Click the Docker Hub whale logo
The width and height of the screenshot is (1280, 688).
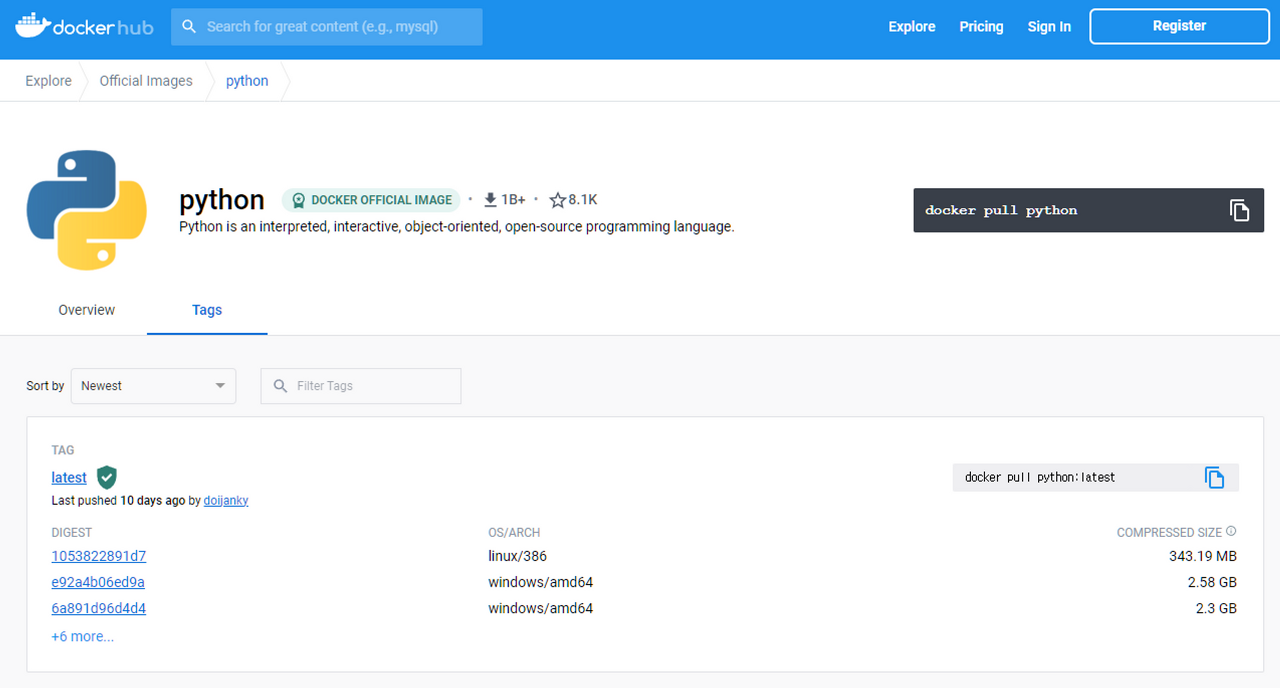pyautogui.click(x=84, y=27)
